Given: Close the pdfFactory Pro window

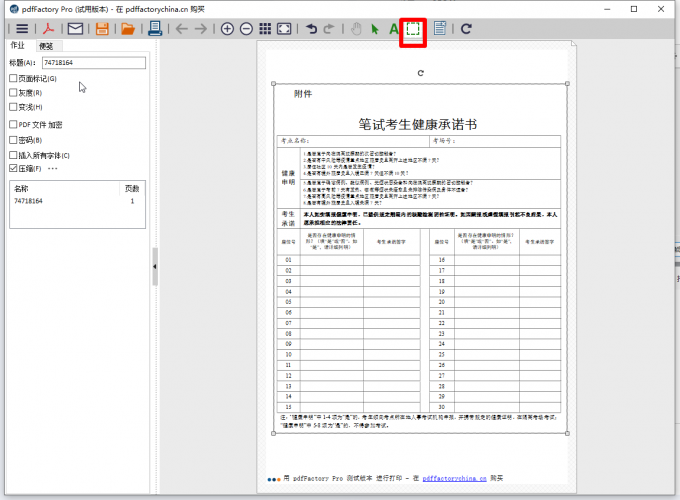Looking at the screenshot, I should tap(661, 9).
